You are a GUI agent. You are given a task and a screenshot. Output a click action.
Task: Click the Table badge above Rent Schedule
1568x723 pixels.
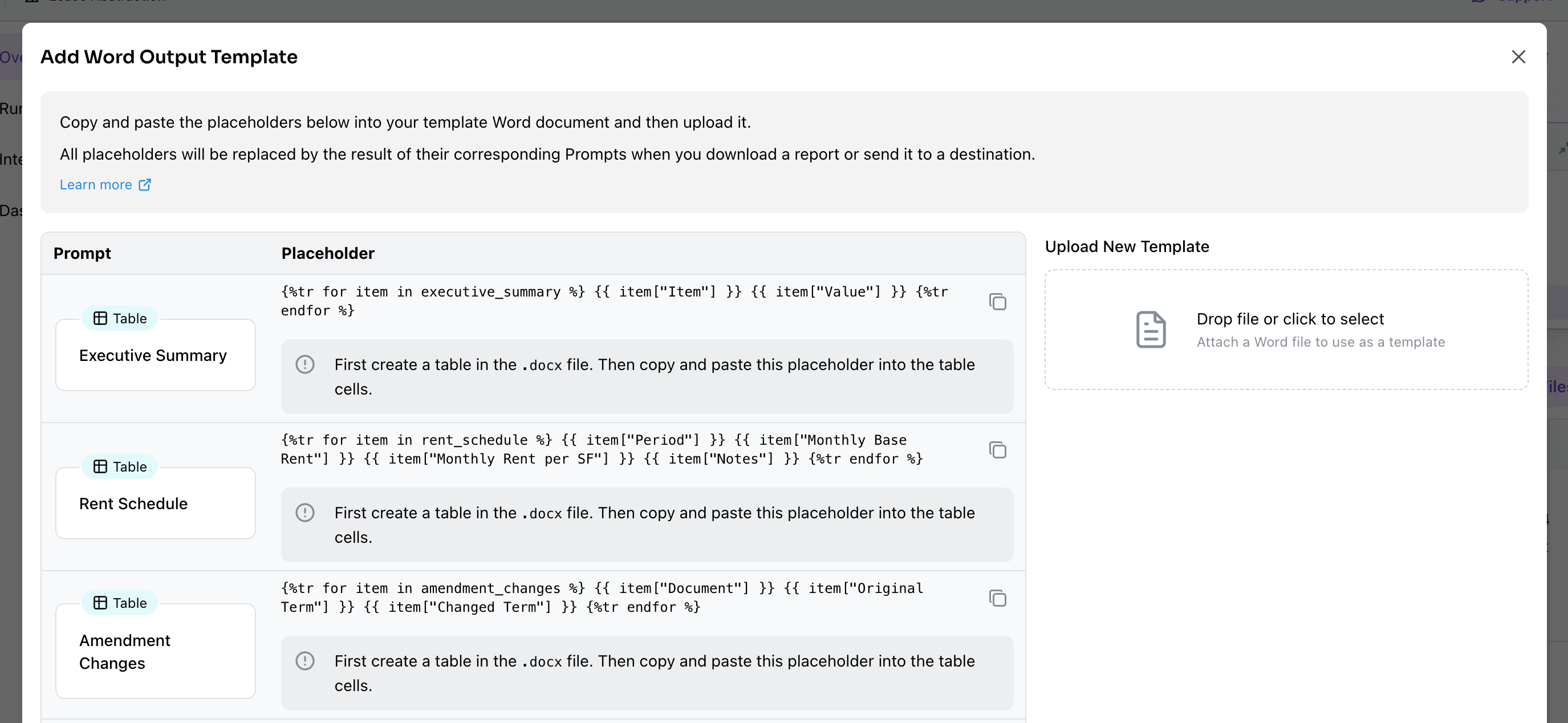tap(120, 467)
